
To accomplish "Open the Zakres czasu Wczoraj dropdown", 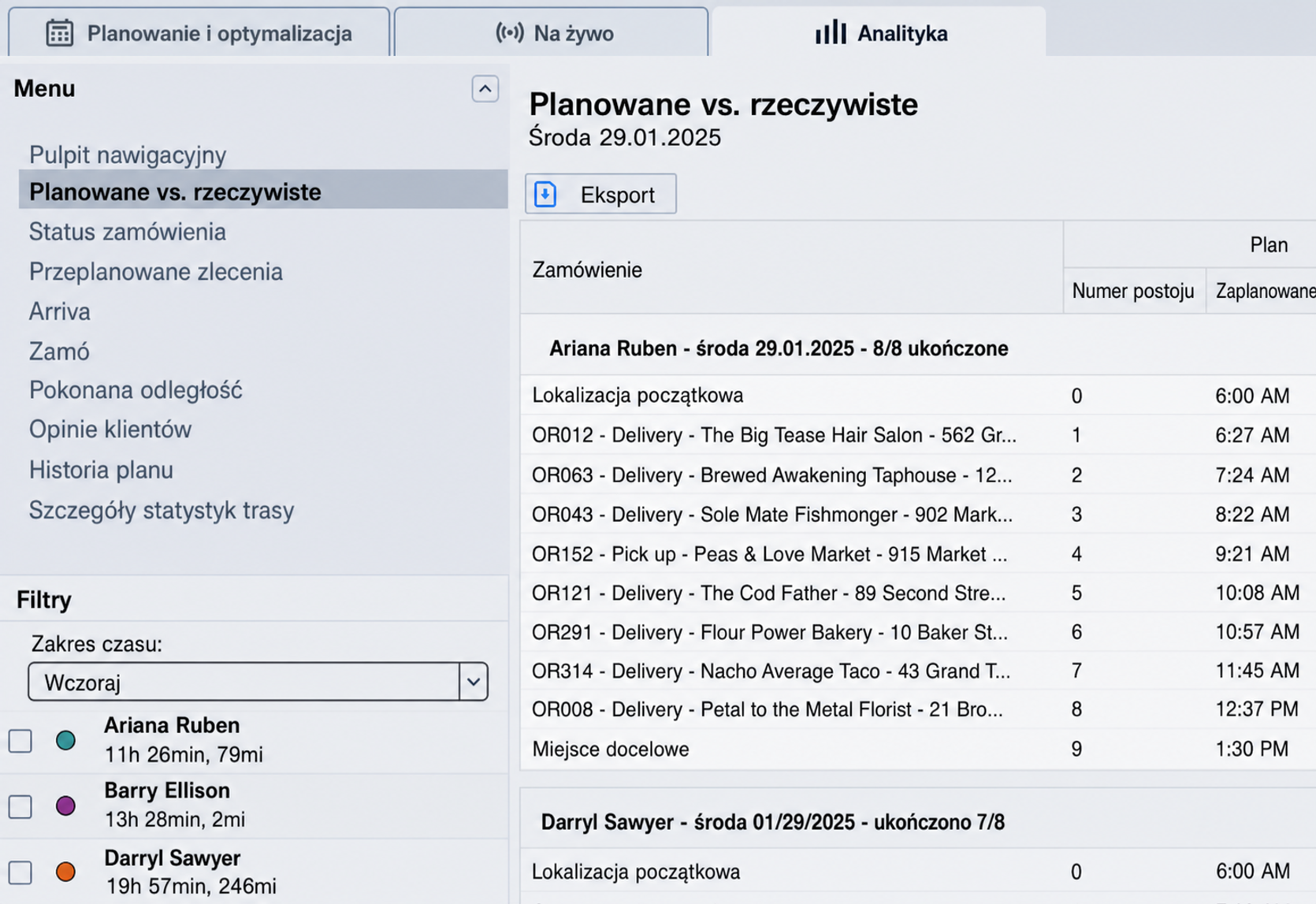I will (x=258, y=682).
